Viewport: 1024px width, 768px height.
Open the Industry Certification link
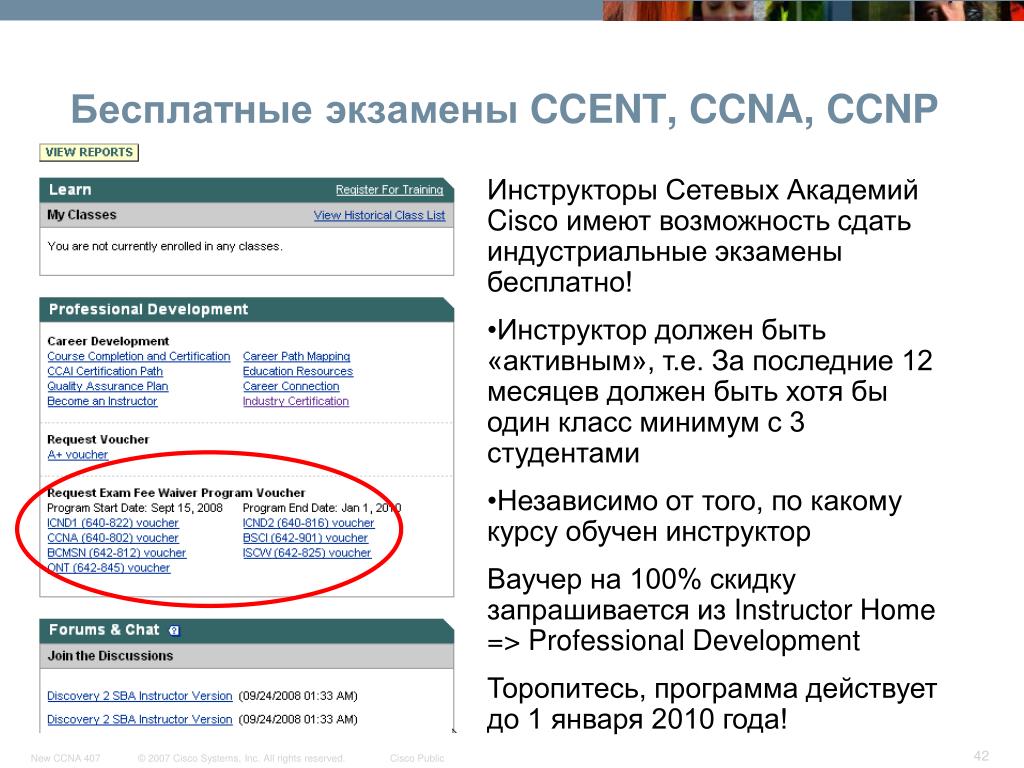[296, 402]
